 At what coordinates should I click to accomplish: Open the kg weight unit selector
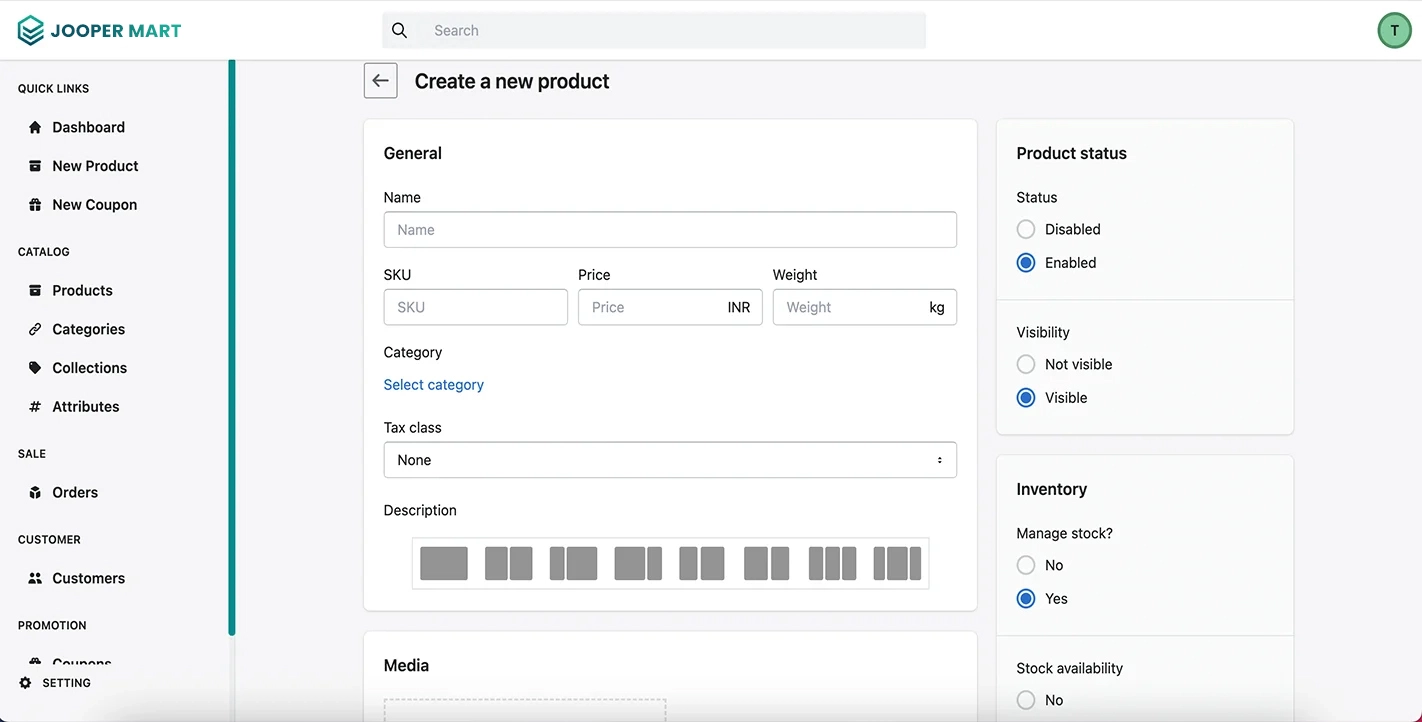click(936, 307)
